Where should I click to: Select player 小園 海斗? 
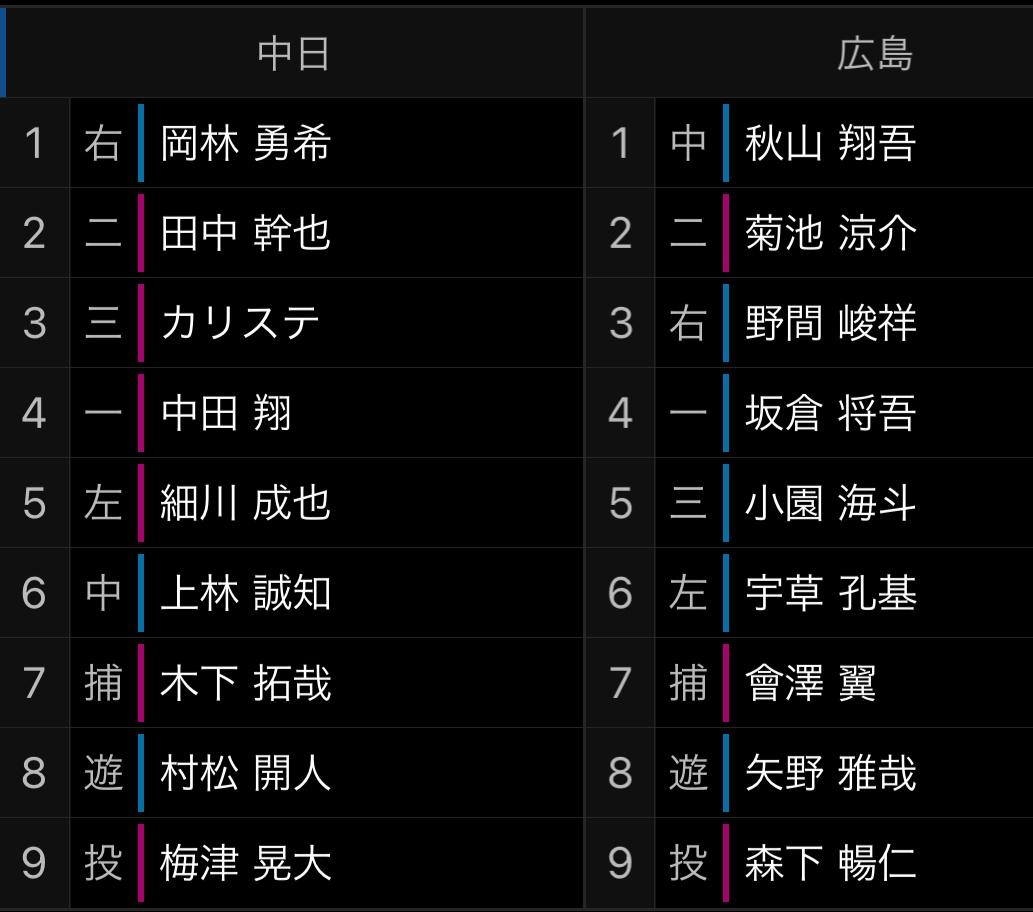pos(830,503)
